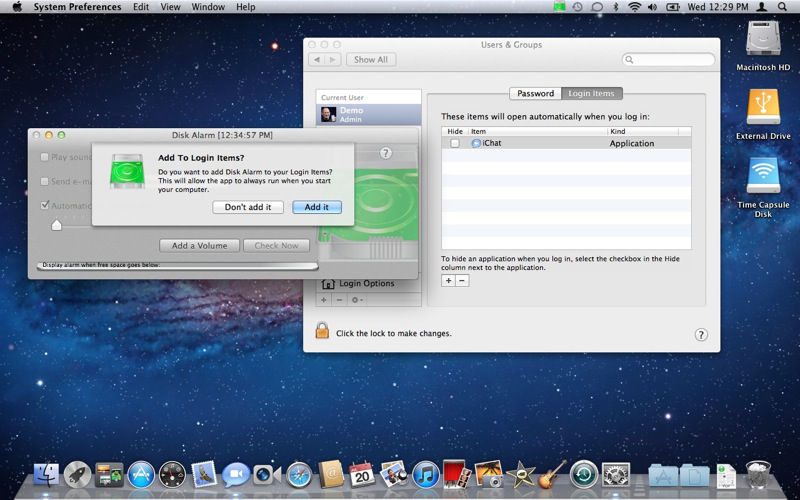This screenshot has height=500, width=800.
Task: Open the Apple menu
Action: 17,7
